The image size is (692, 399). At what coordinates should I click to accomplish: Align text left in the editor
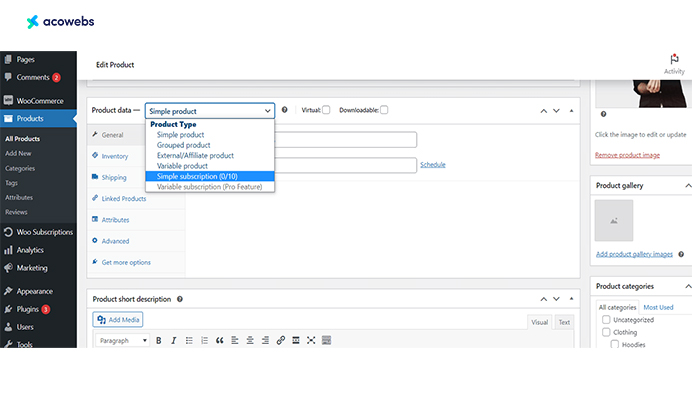235,340
